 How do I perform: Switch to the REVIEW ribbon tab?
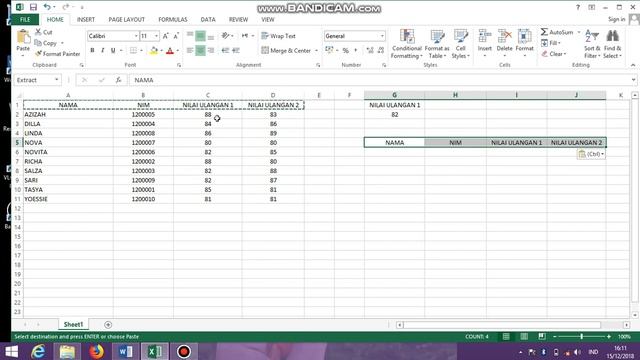pos(238,19)
